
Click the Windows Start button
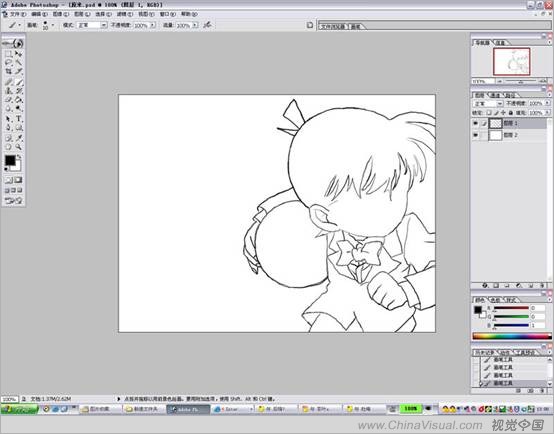pos(19,409)
